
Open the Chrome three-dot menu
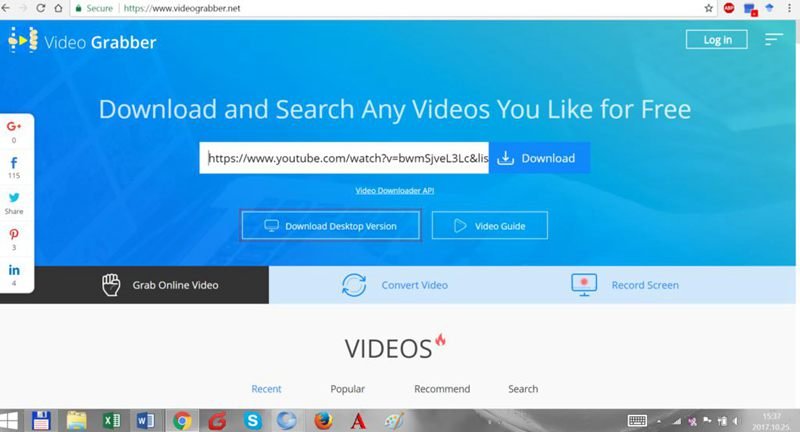pos(789,8)
